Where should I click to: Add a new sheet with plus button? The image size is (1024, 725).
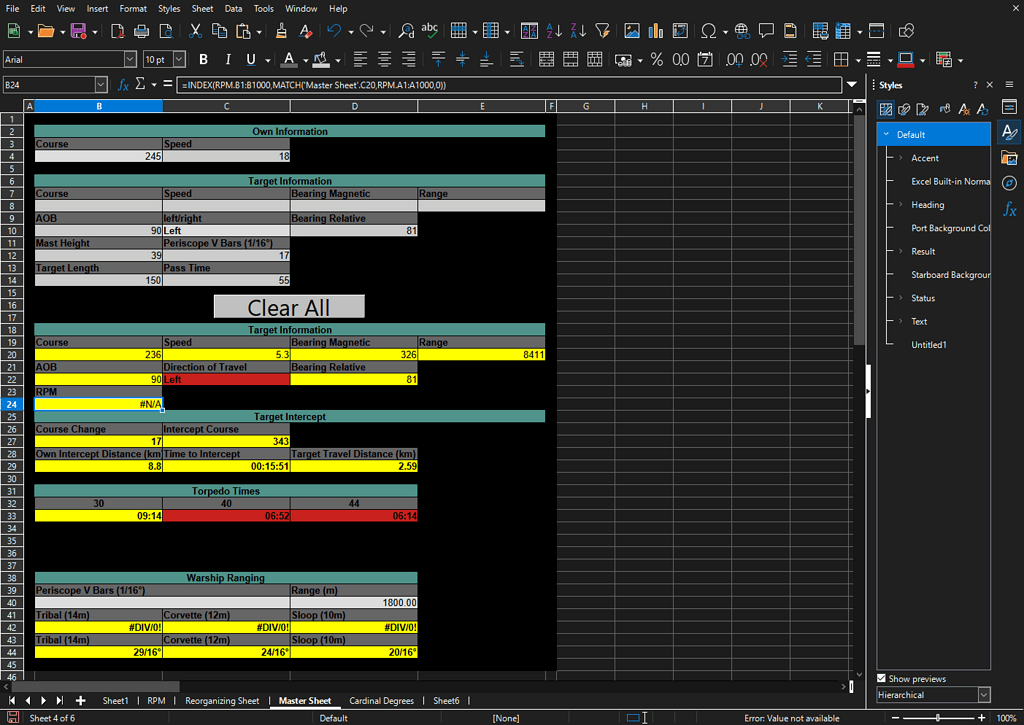tap(80, 700)
